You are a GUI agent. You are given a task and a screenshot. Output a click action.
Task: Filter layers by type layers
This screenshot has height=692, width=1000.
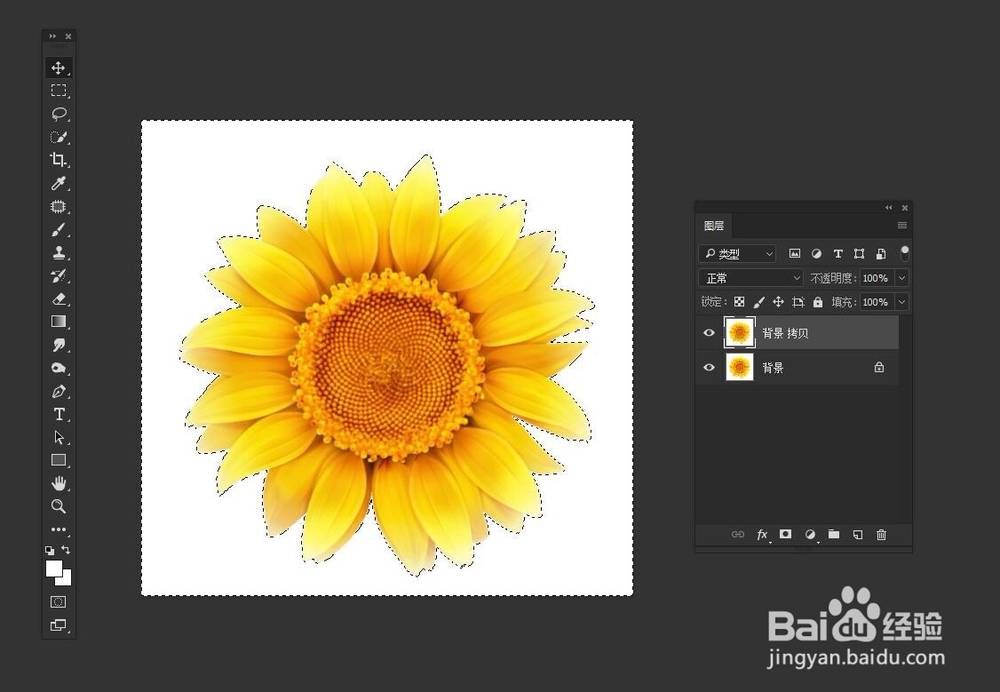point(837,254)
